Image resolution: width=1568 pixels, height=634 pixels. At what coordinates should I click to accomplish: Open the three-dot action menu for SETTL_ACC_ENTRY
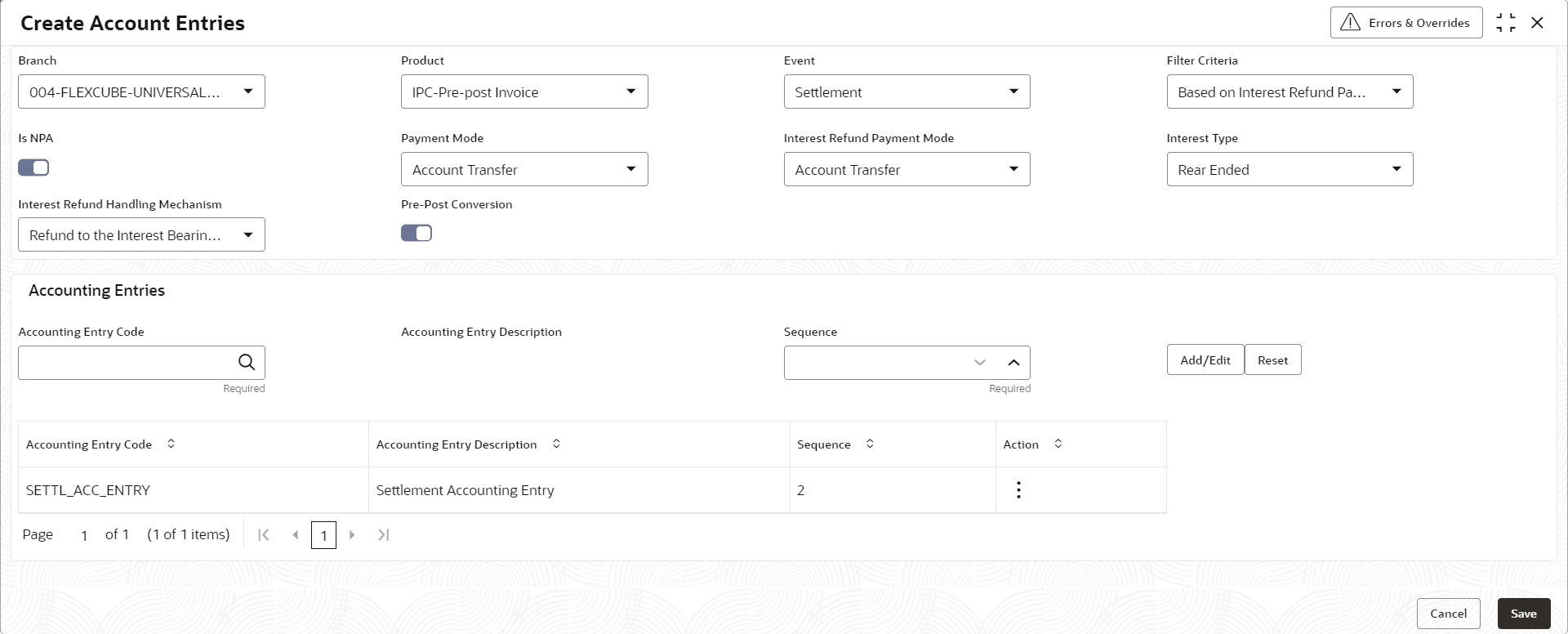coord(1018,490)
